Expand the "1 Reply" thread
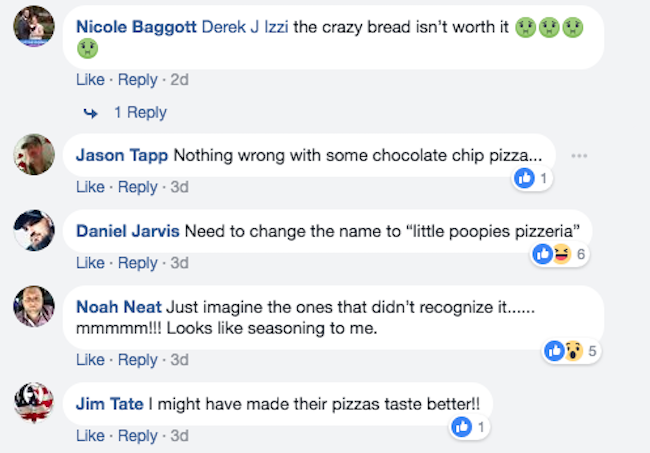 [x=140, y=113]
